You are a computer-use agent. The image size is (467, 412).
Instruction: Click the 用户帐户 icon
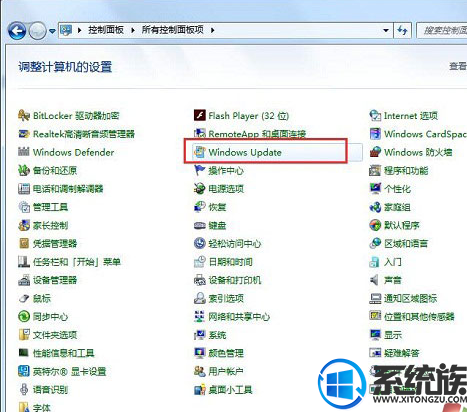click(200, 371)
